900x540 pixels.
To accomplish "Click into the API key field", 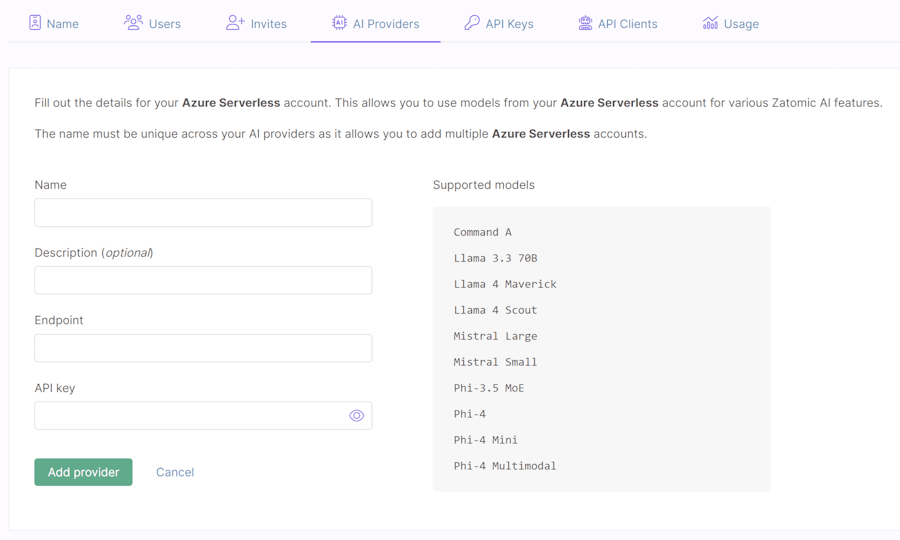I will pos(203,415).
